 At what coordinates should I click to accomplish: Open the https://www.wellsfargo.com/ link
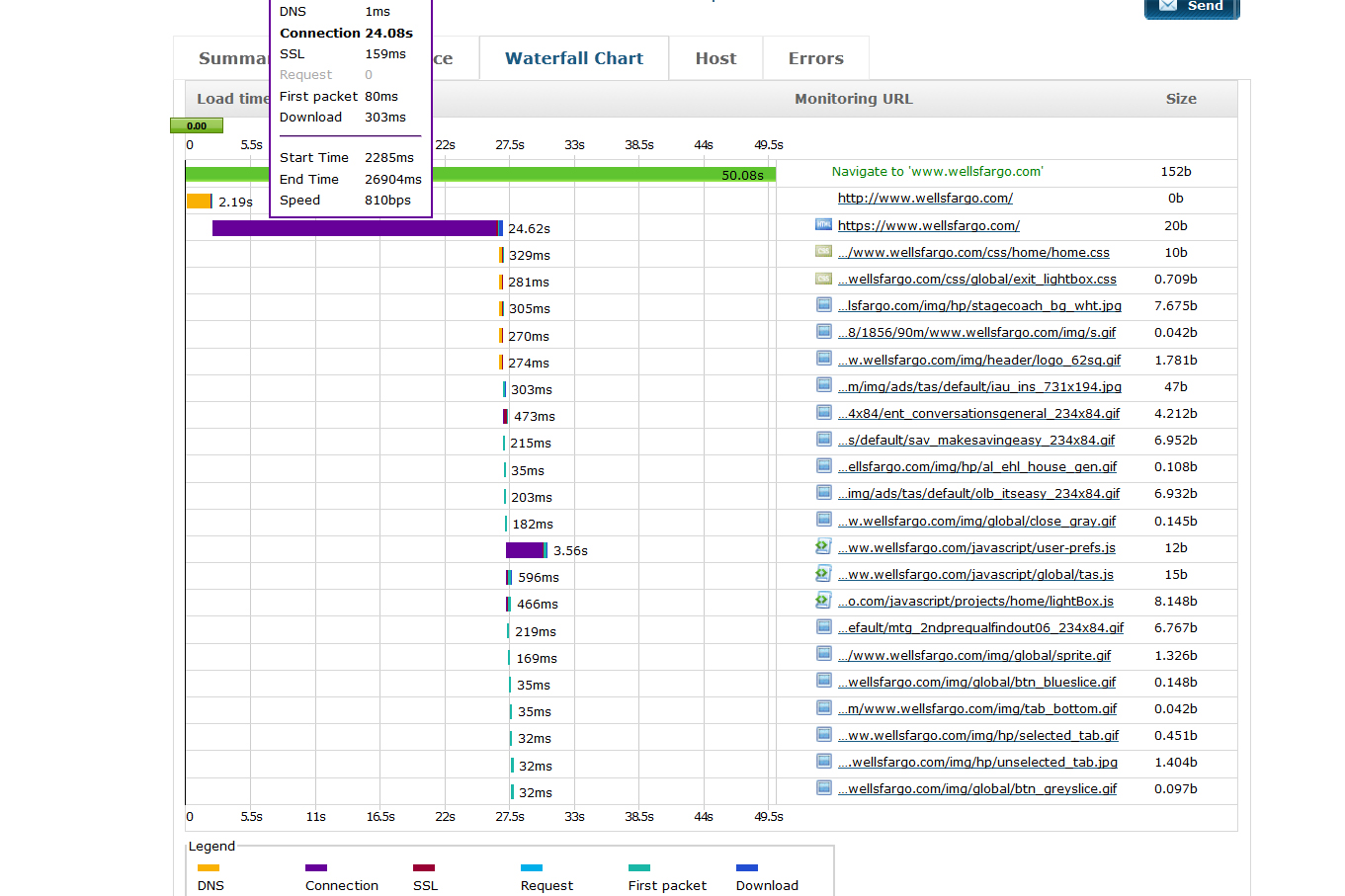click(929, 226)
